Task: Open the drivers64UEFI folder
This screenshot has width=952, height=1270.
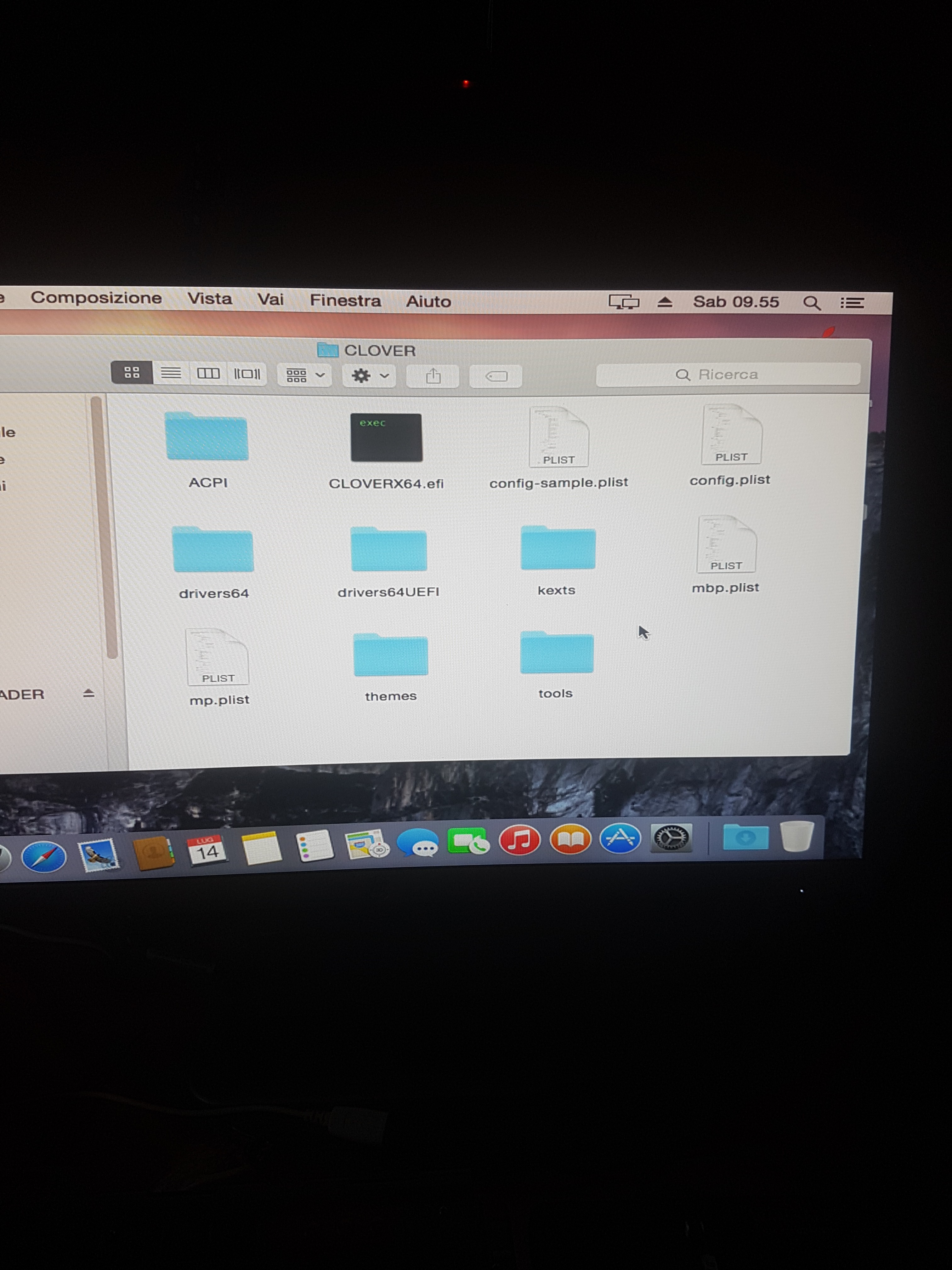Action: 388,549
